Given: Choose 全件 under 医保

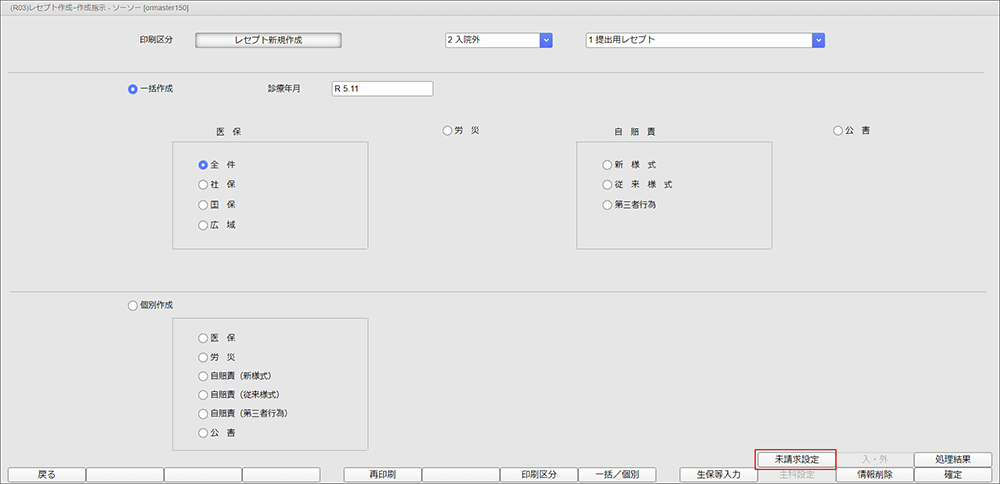Looking at the screenshot, I should (203, 165).
